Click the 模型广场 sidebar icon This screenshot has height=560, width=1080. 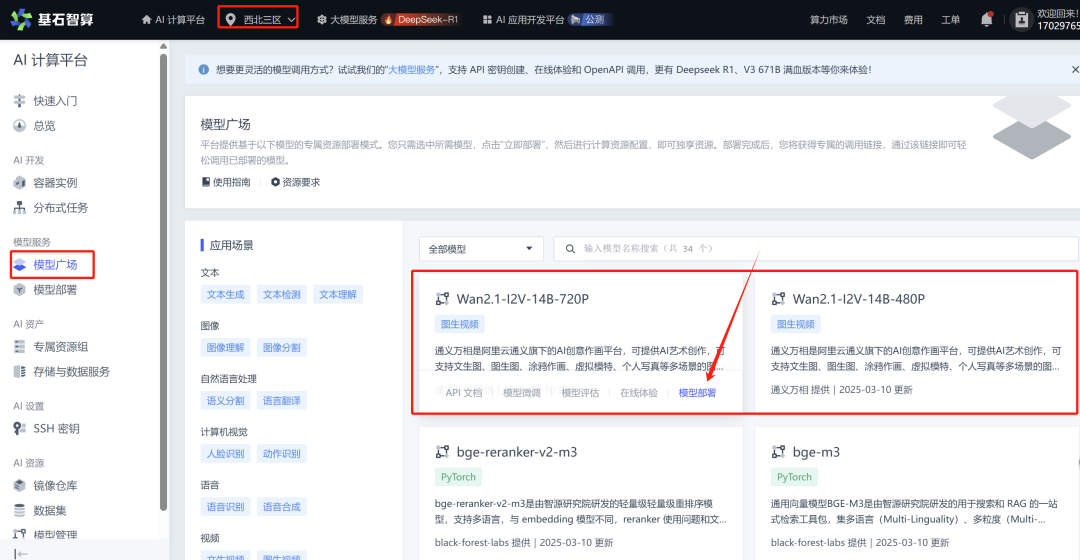pos(19,265)
